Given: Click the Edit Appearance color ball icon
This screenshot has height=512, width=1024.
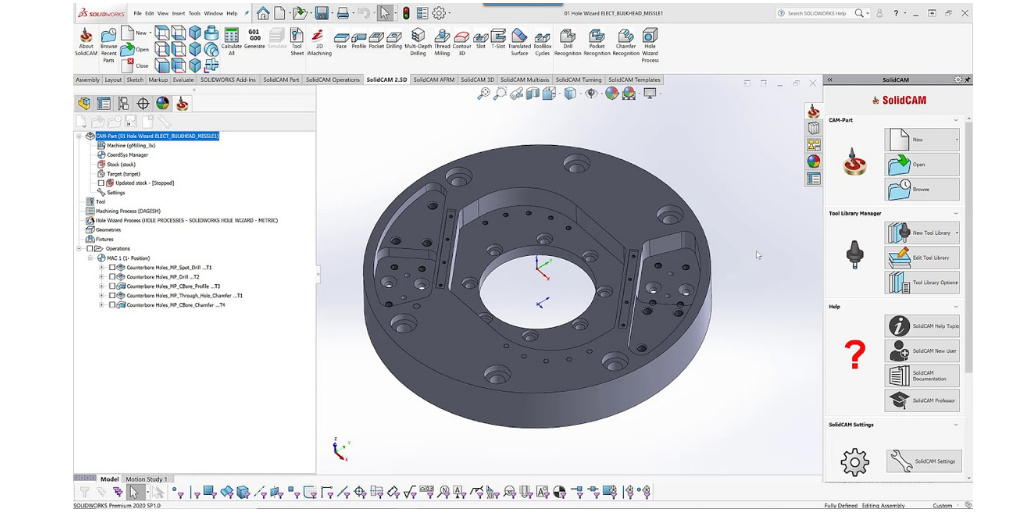Looking at the screenshot, I should pos(611,94).
